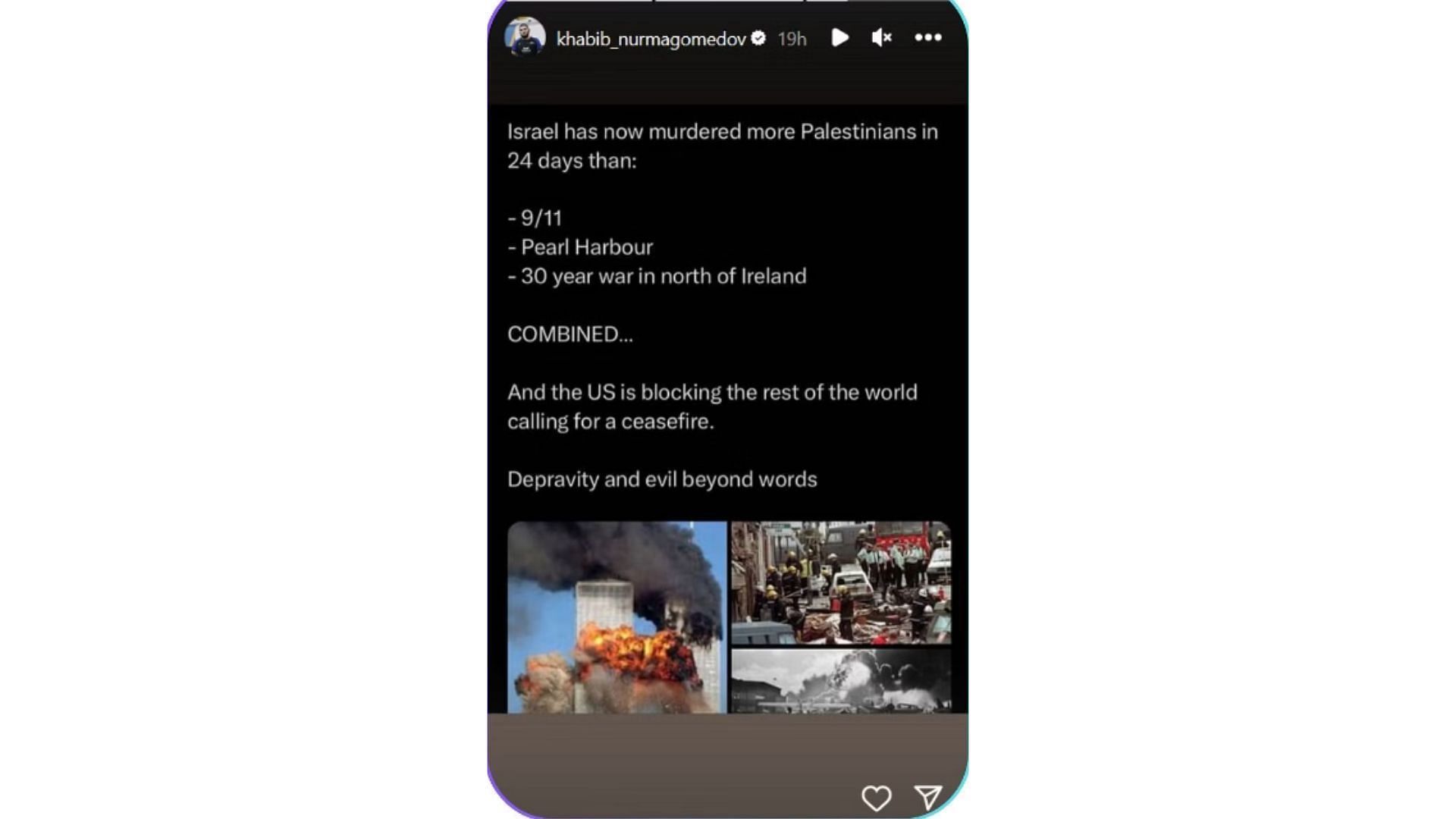Screen dimensions: 1456x819
Task: Click 'Depravity and evil beyond words' text
Action: 662,480
